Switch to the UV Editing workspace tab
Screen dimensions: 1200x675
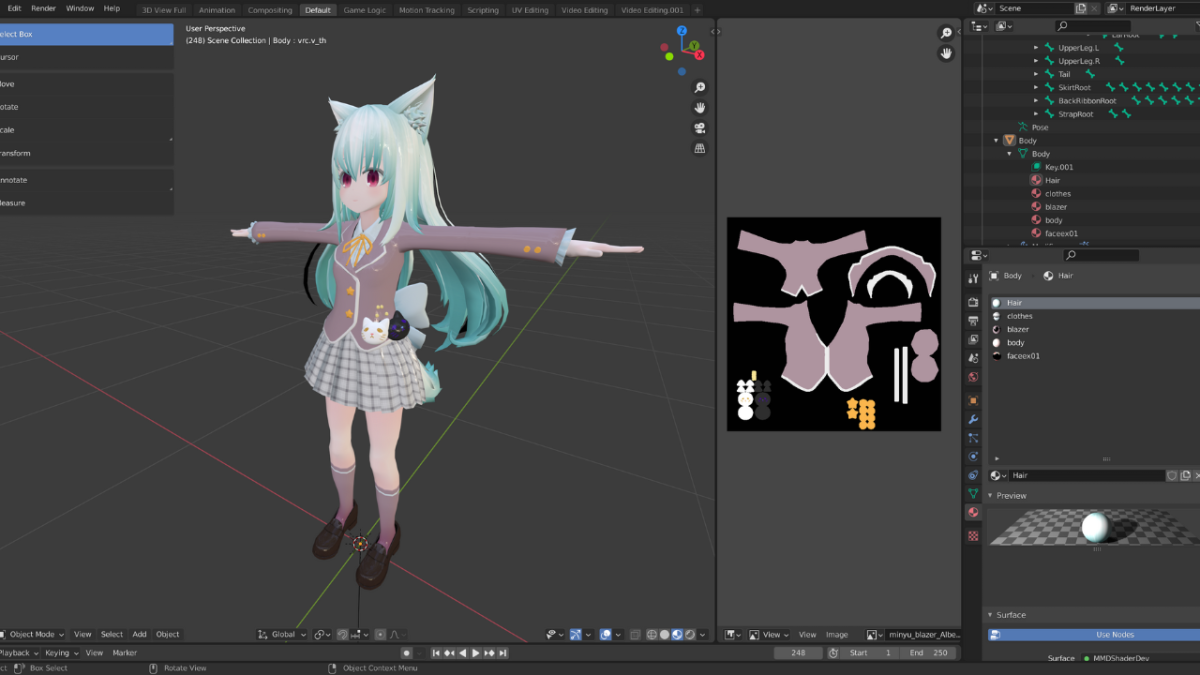point(530,10)
